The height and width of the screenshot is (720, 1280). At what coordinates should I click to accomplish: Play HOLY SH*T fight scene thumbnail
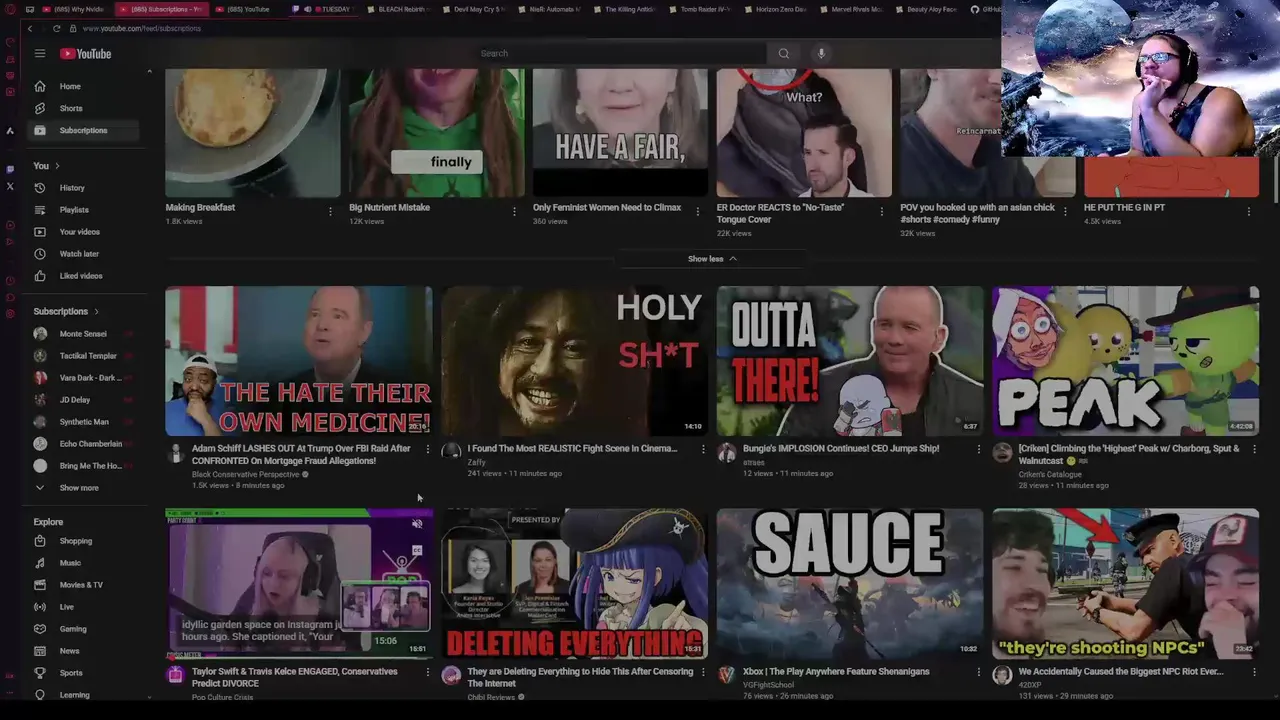coord(574,361)
